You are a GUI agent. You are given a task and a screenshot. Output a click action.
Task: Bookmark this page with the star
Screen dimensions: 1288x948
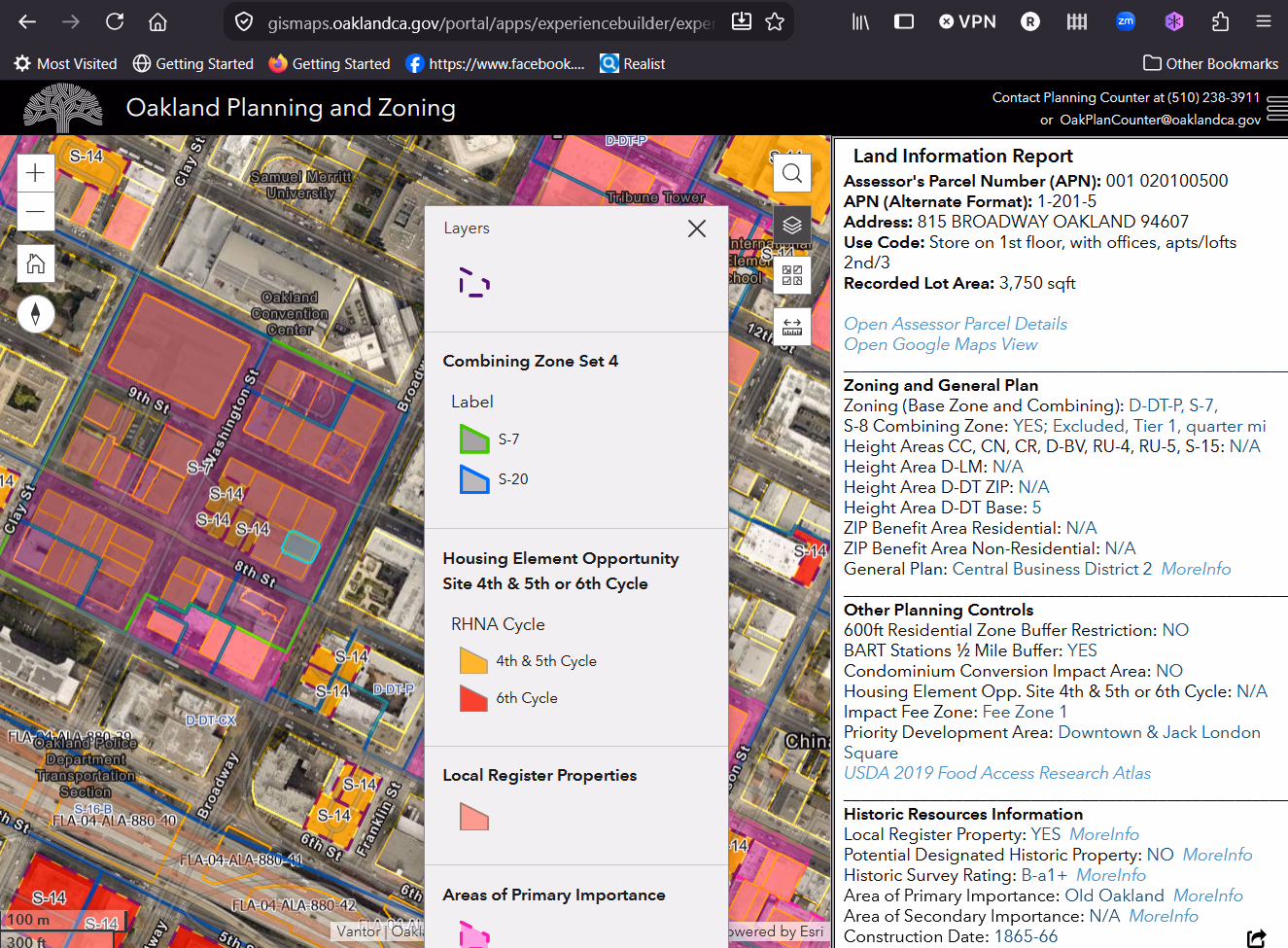pos(775,21)
